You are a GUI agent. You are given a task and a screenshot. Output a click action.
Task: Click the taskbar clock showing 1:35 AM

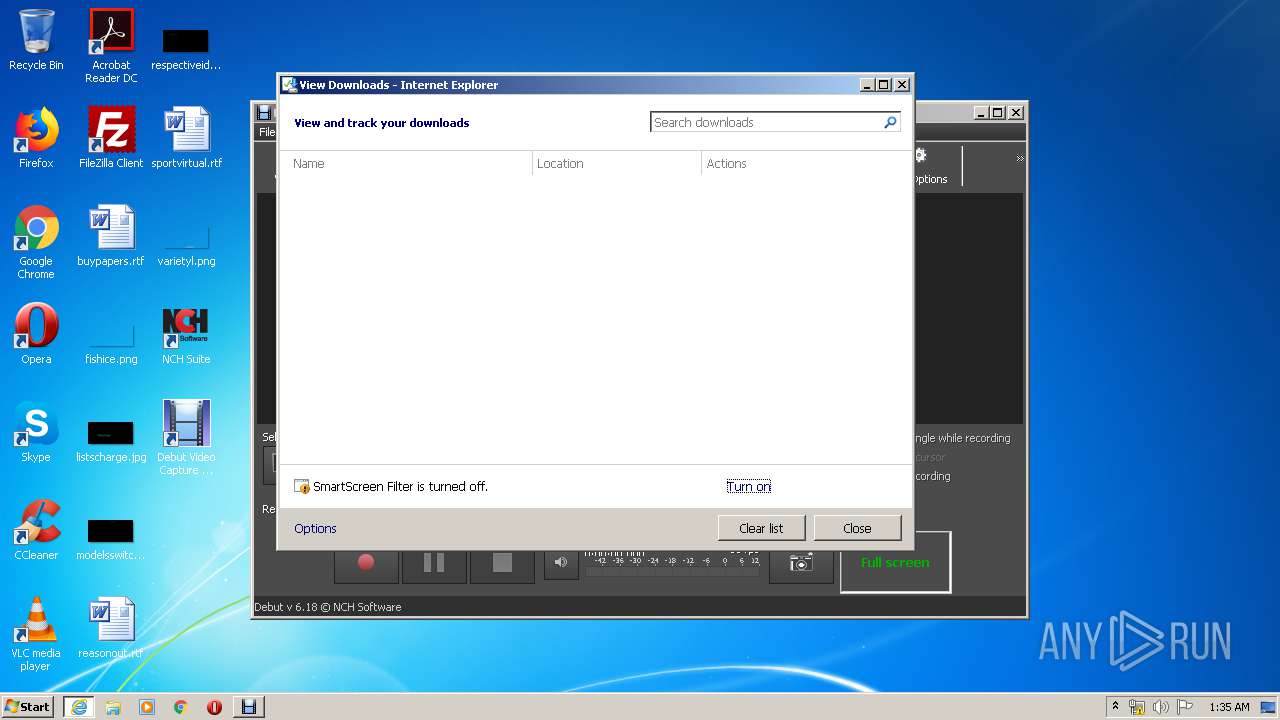point(1229,707)
